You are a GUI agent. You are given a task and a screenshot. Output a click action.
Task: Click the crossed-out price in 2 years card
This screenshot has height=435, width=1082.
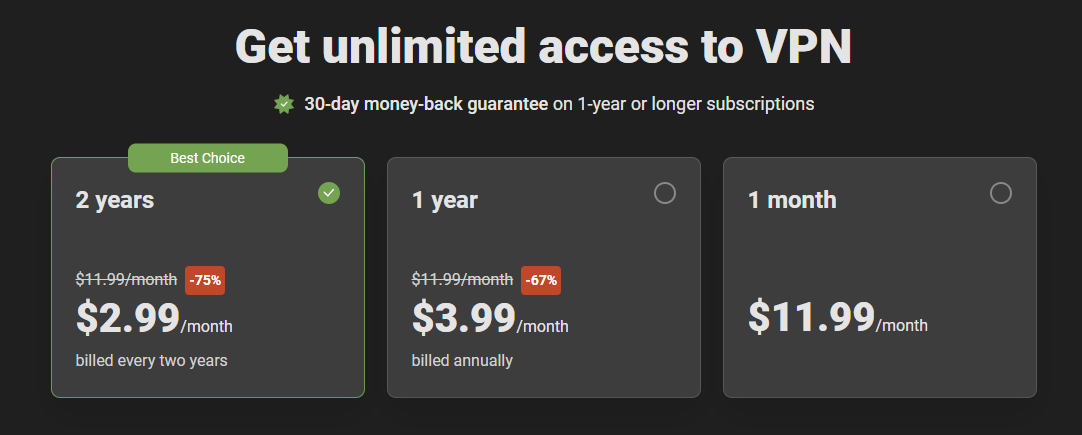(x=126, y=280)
